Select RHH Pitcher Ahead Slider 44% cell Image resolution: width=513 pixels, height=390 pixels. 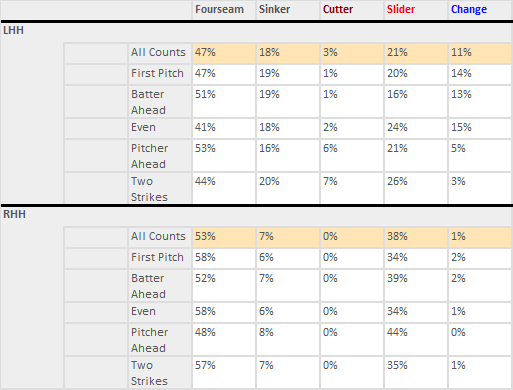(416, 339)
